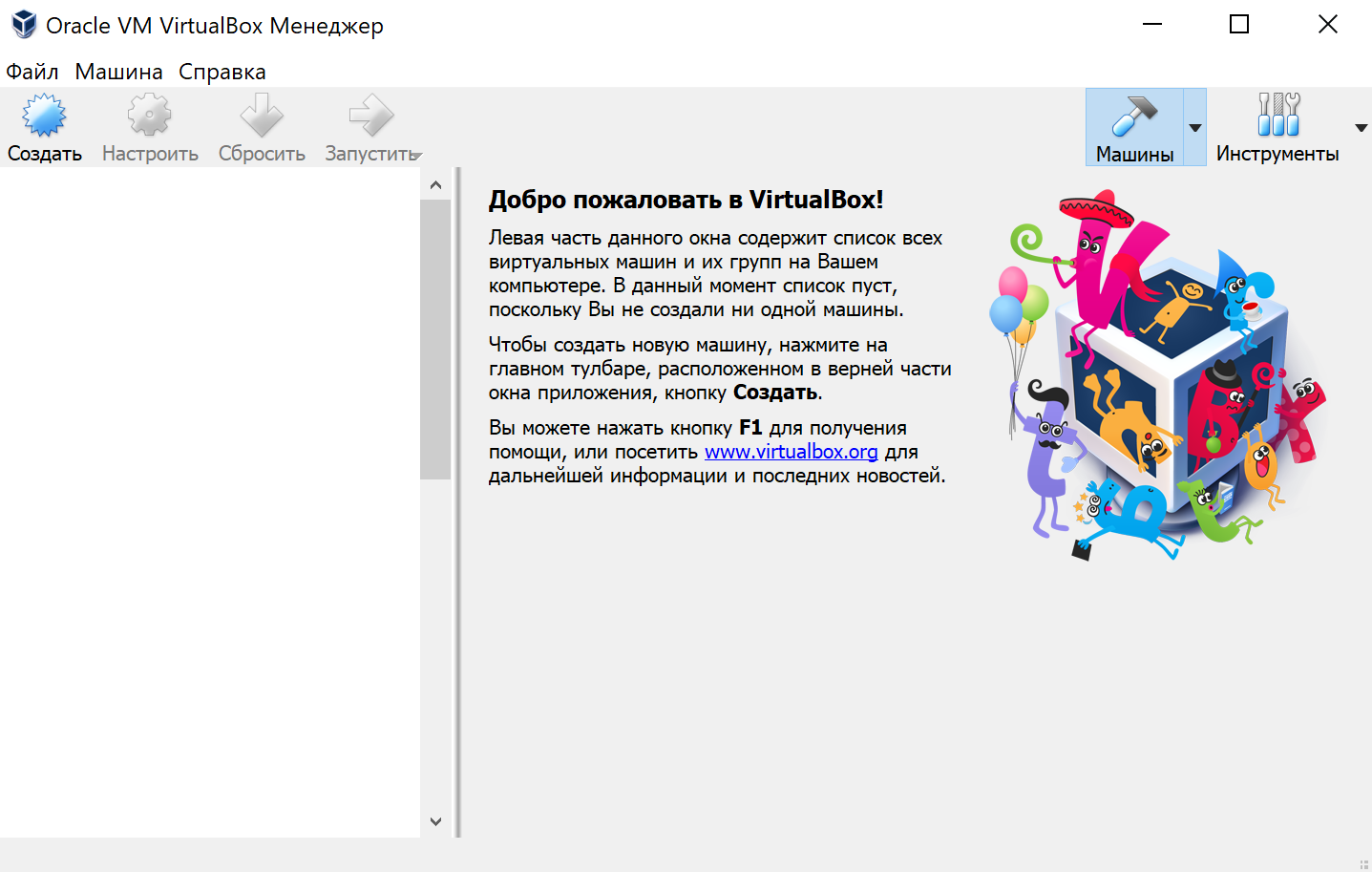The width and height of the screenshot is (1372, 872).
Task: Click the Сбросить reset icon
Action: pyautogui.click(x=260, y=115)
